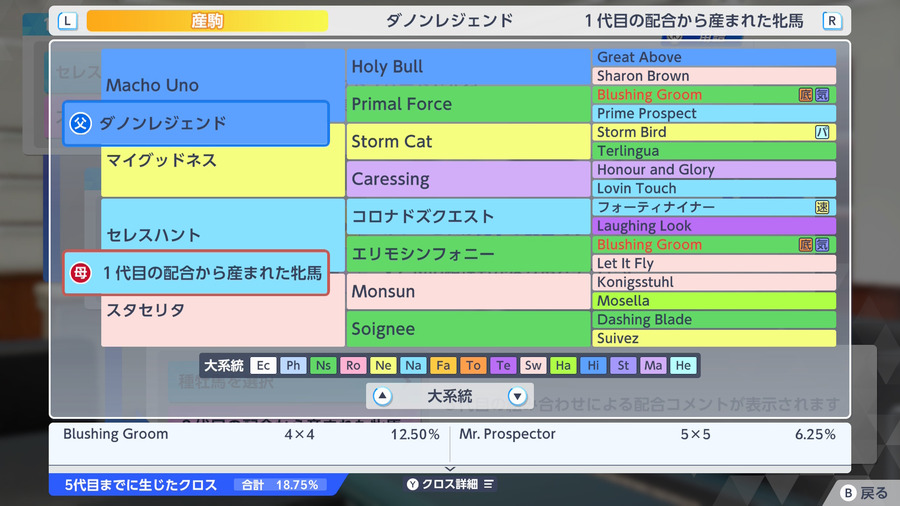Select the Caressing cell
The image size is (900, 506).
click(x=468, y=179)
